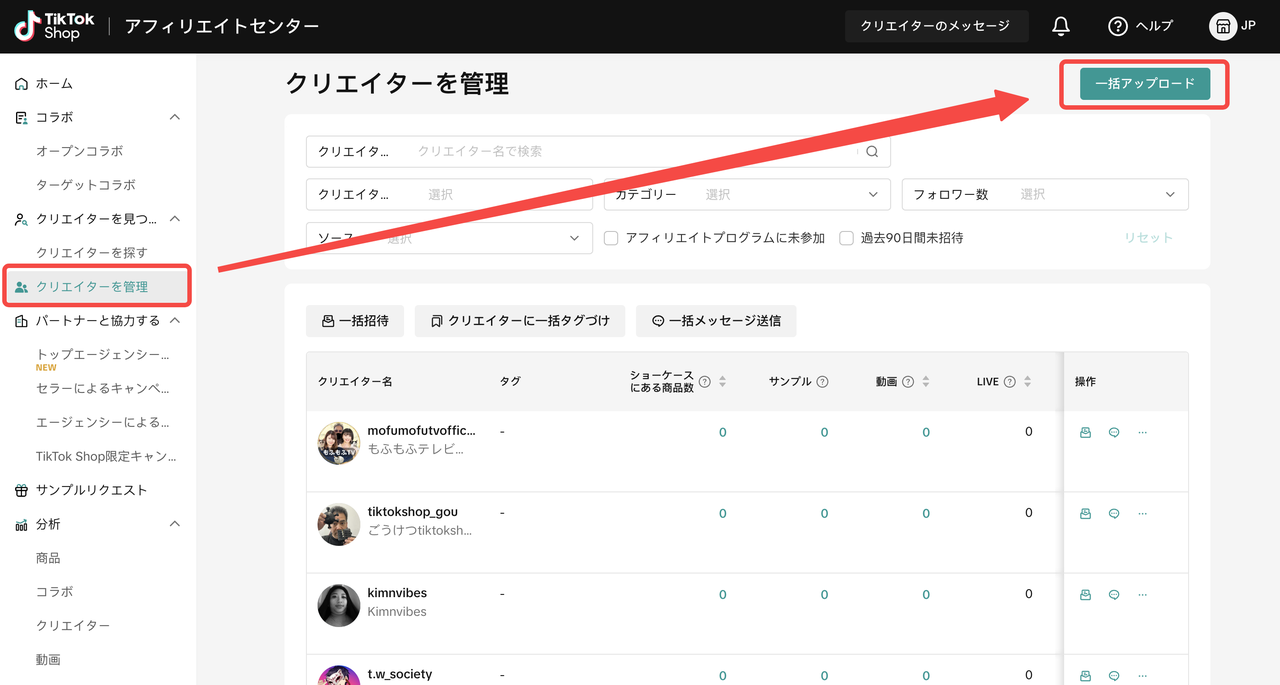Image resolution: width=1280 pixels, height=685 pixels.
Task: Open the フォロワー数 dropdown
Action: tap(1045, 195)
